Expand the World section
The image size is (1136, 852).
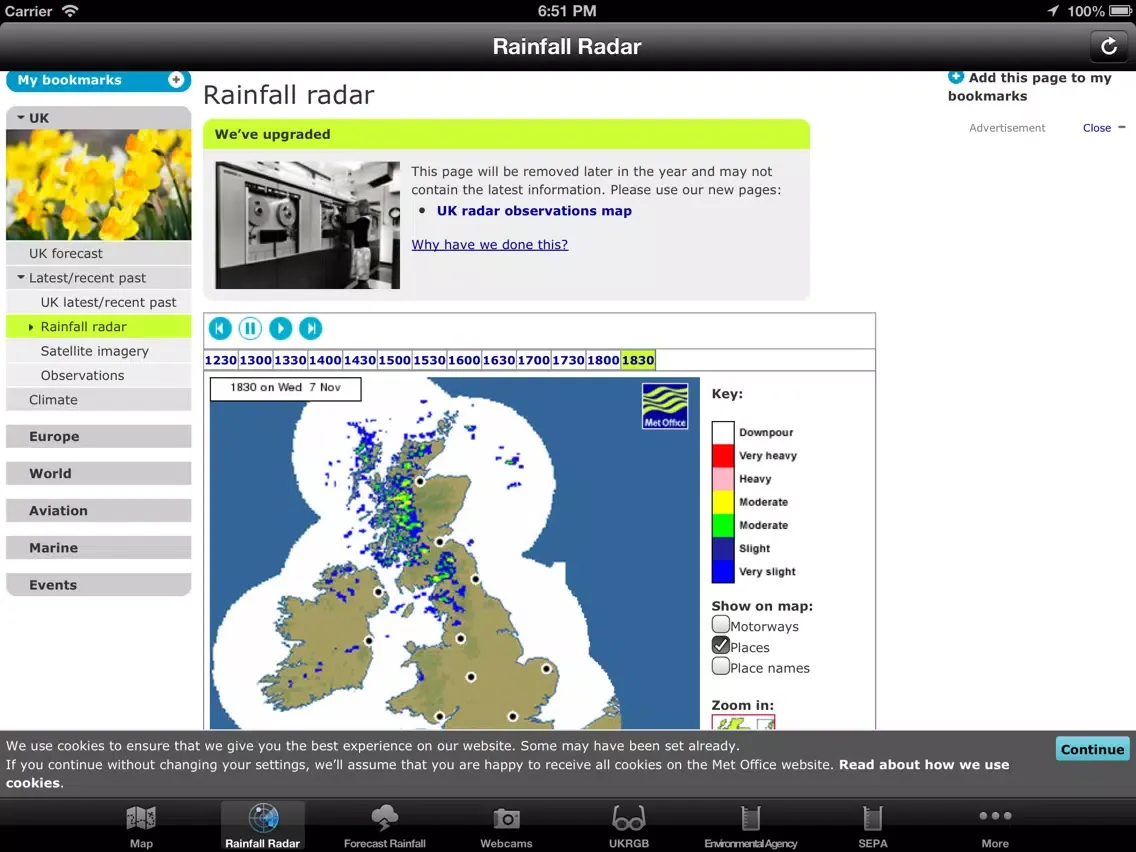[x=99, y=473]
